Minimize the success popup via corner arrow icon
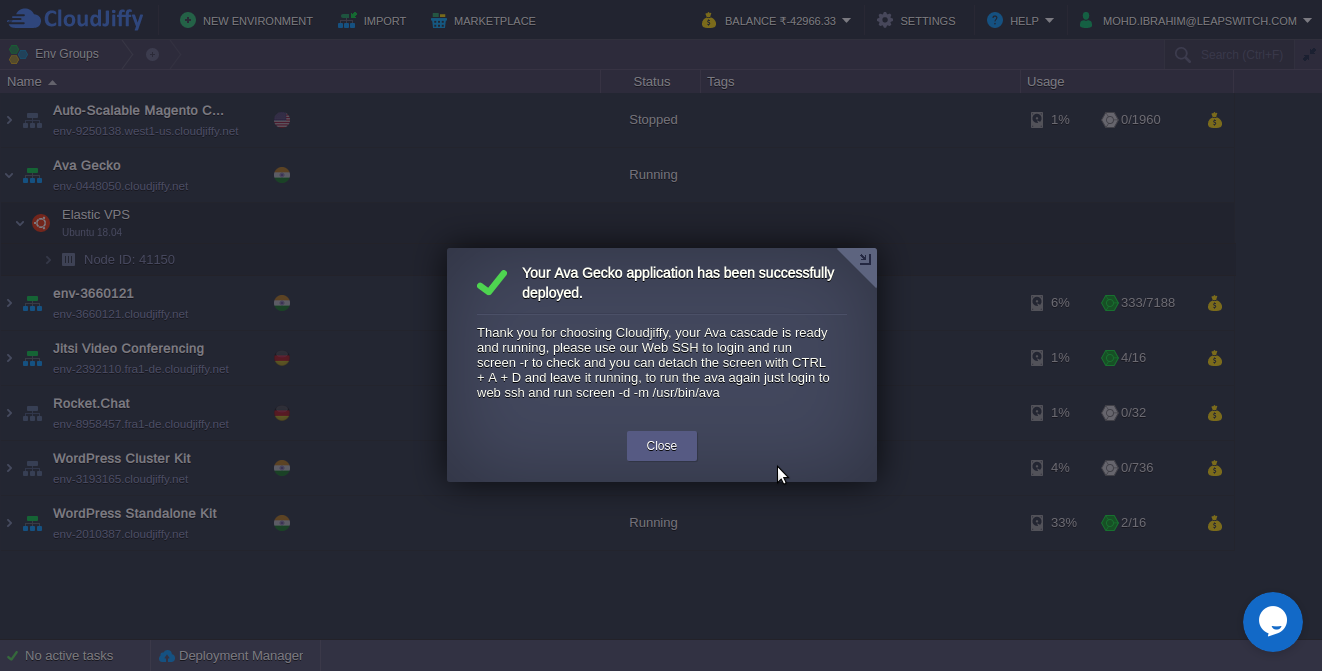1322x671 pixels. [865, 260]
